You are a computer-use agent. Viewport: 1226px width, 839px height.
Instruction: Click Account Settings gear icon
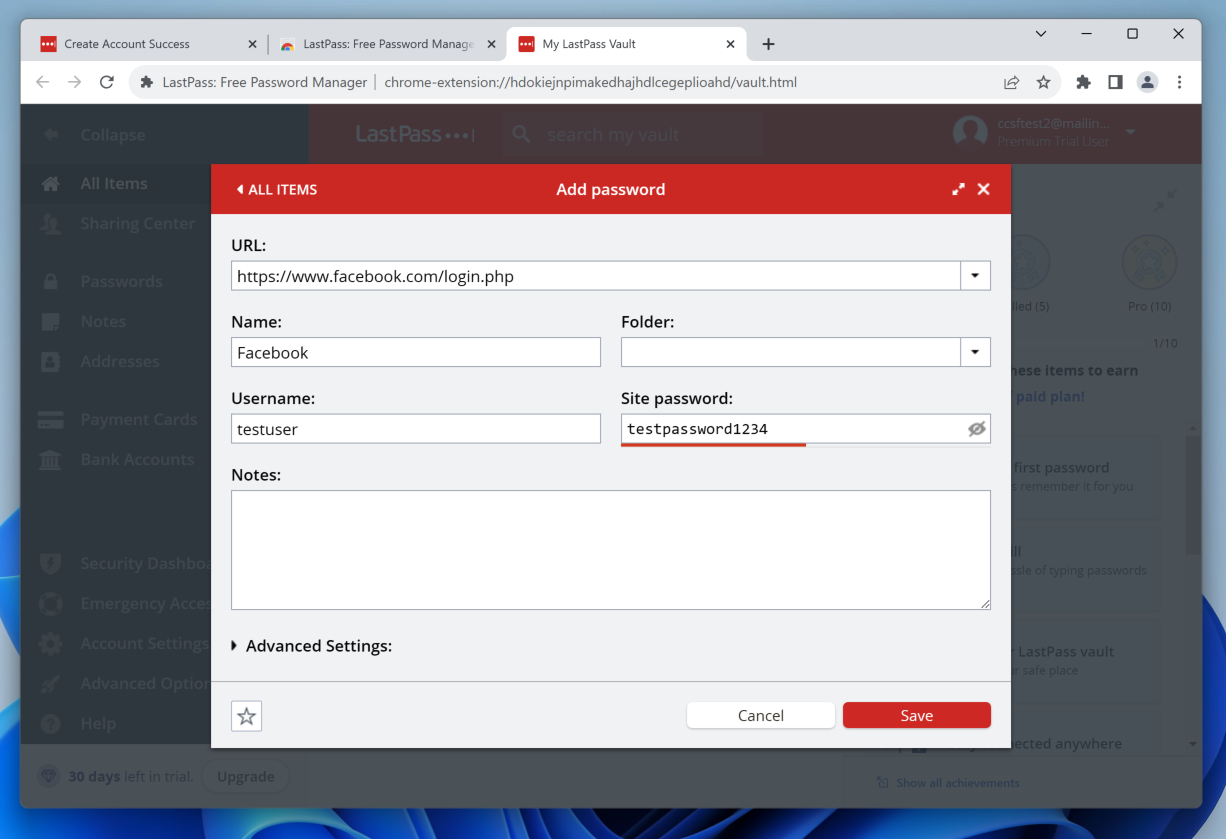pos(49,643)
